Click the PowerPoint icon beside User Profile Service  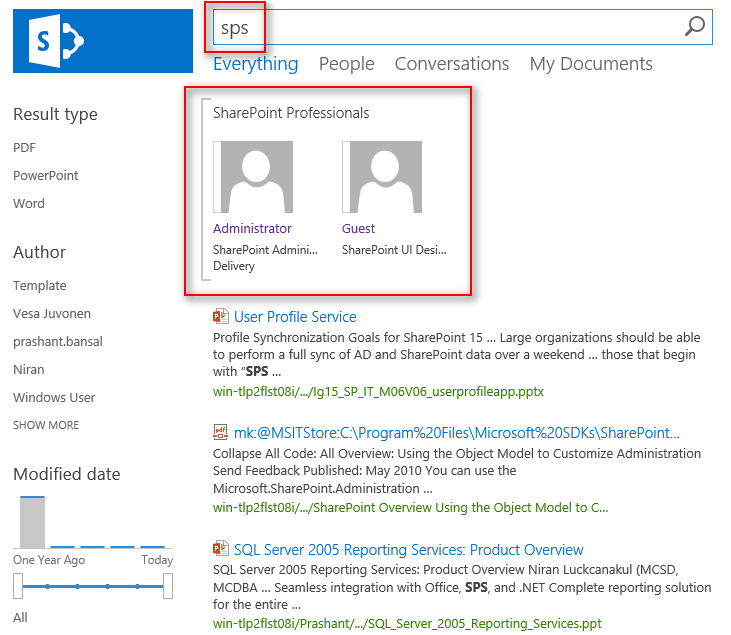click(x=221, y=316)
